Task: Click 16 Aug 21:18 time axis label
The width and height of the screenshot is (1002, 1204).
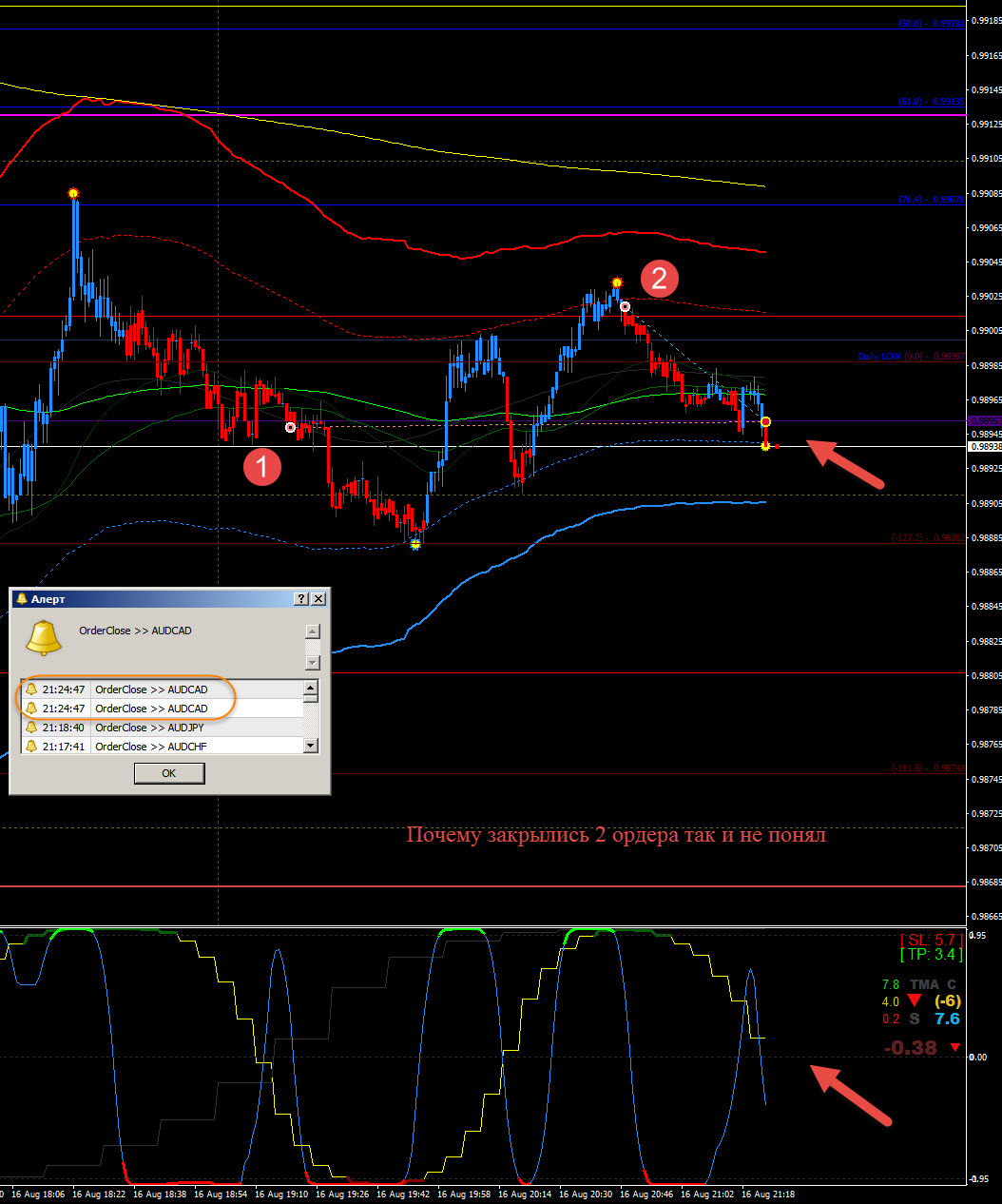Action: tap(768, 1194)
